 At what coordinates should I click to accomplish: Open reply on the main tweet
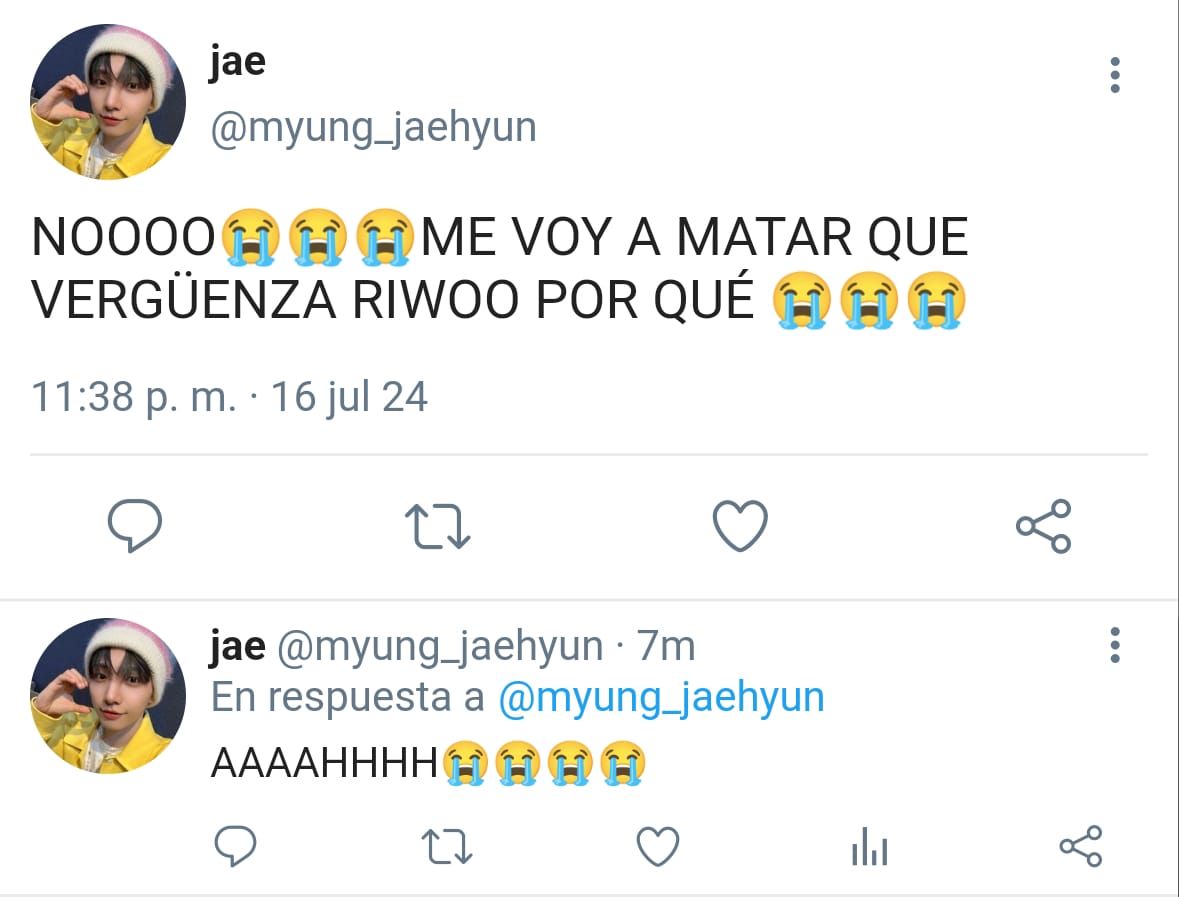(x=135, y=526)
